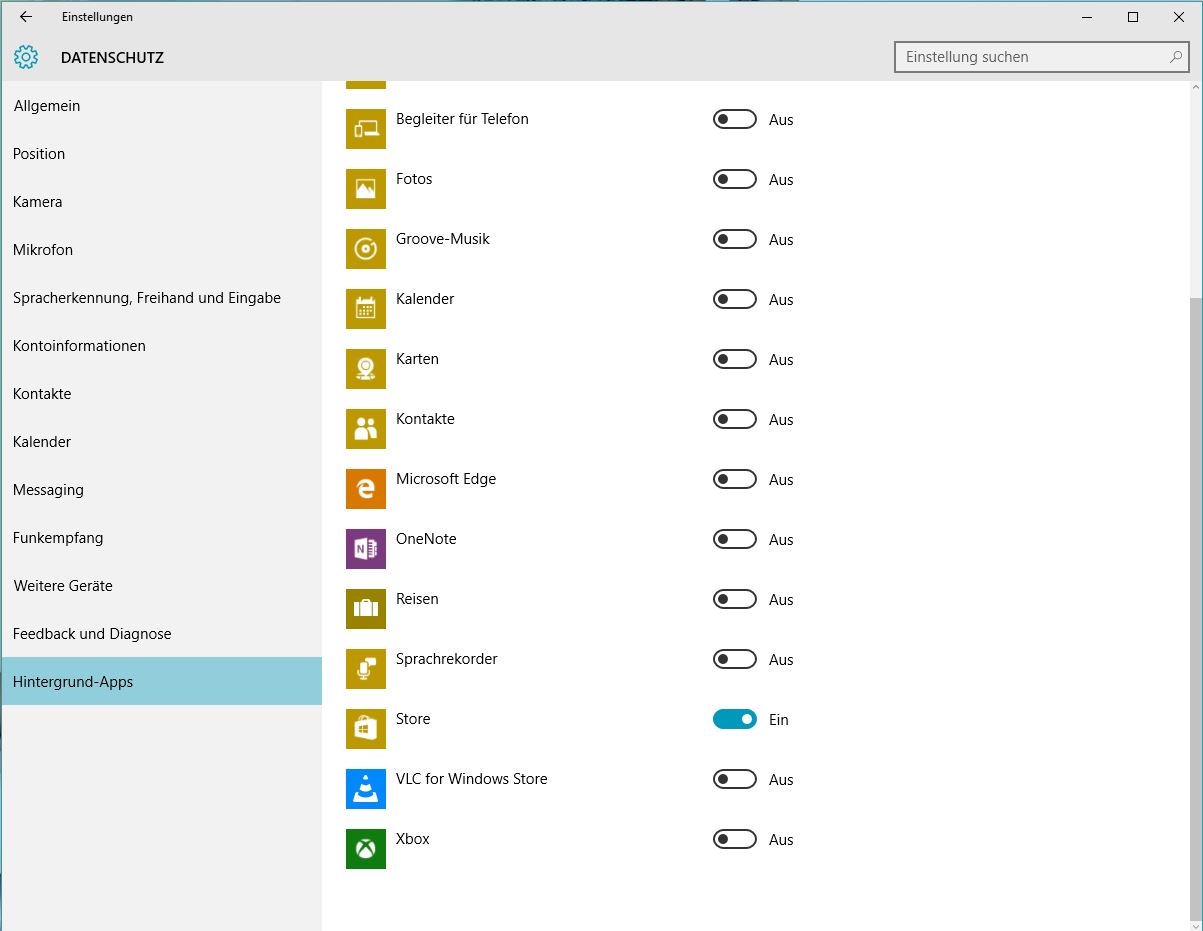This screenshot has width=1203, height=931.
Task: Click the DATENSCHUTZ heading
Action: (x=112, y=58)
